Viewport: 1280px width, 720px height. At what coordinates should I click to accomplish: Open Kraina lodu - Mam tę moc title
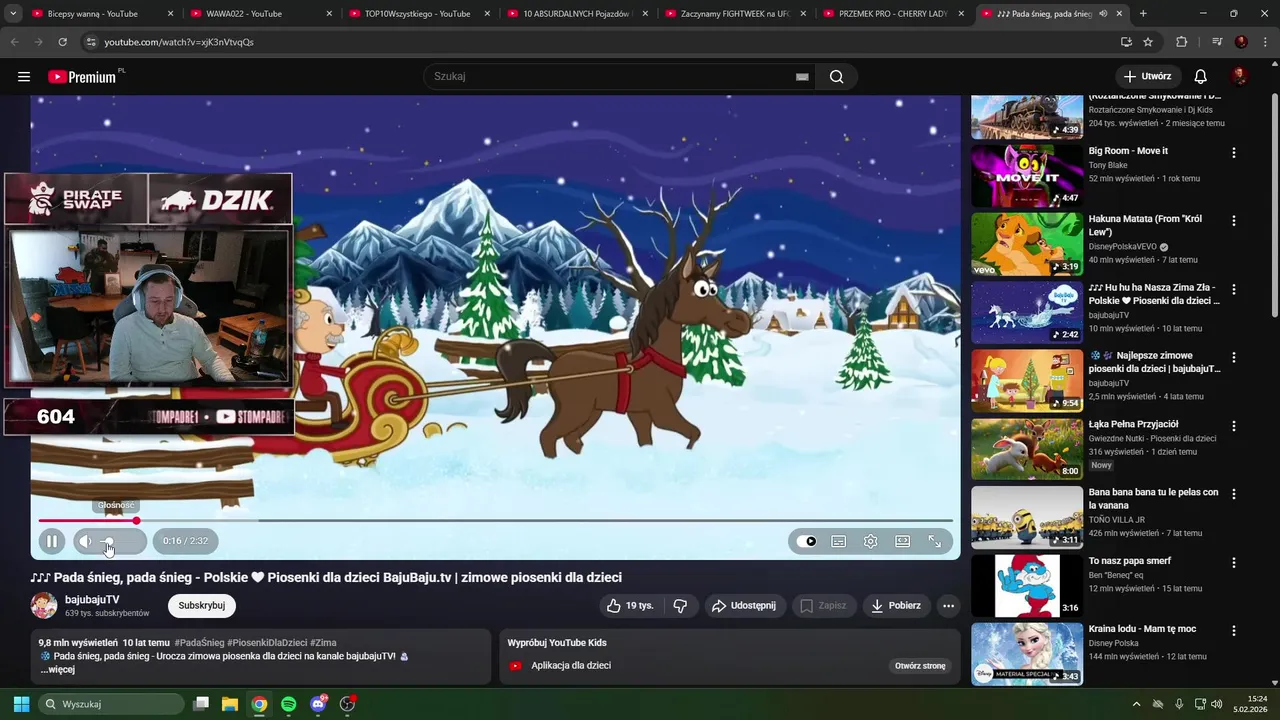pyautogui.click(x=1142, y=629)
